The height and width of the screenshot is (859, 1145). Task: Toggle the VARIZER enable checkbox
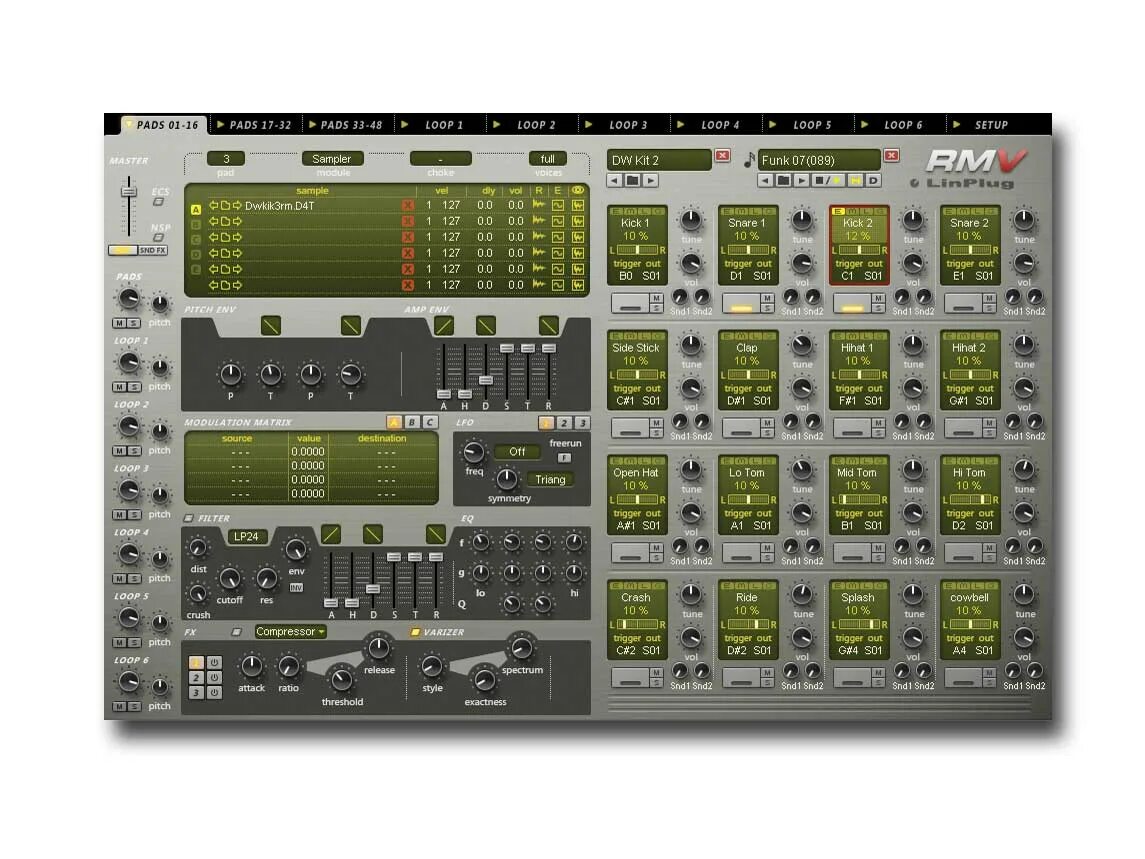(414, 633)
